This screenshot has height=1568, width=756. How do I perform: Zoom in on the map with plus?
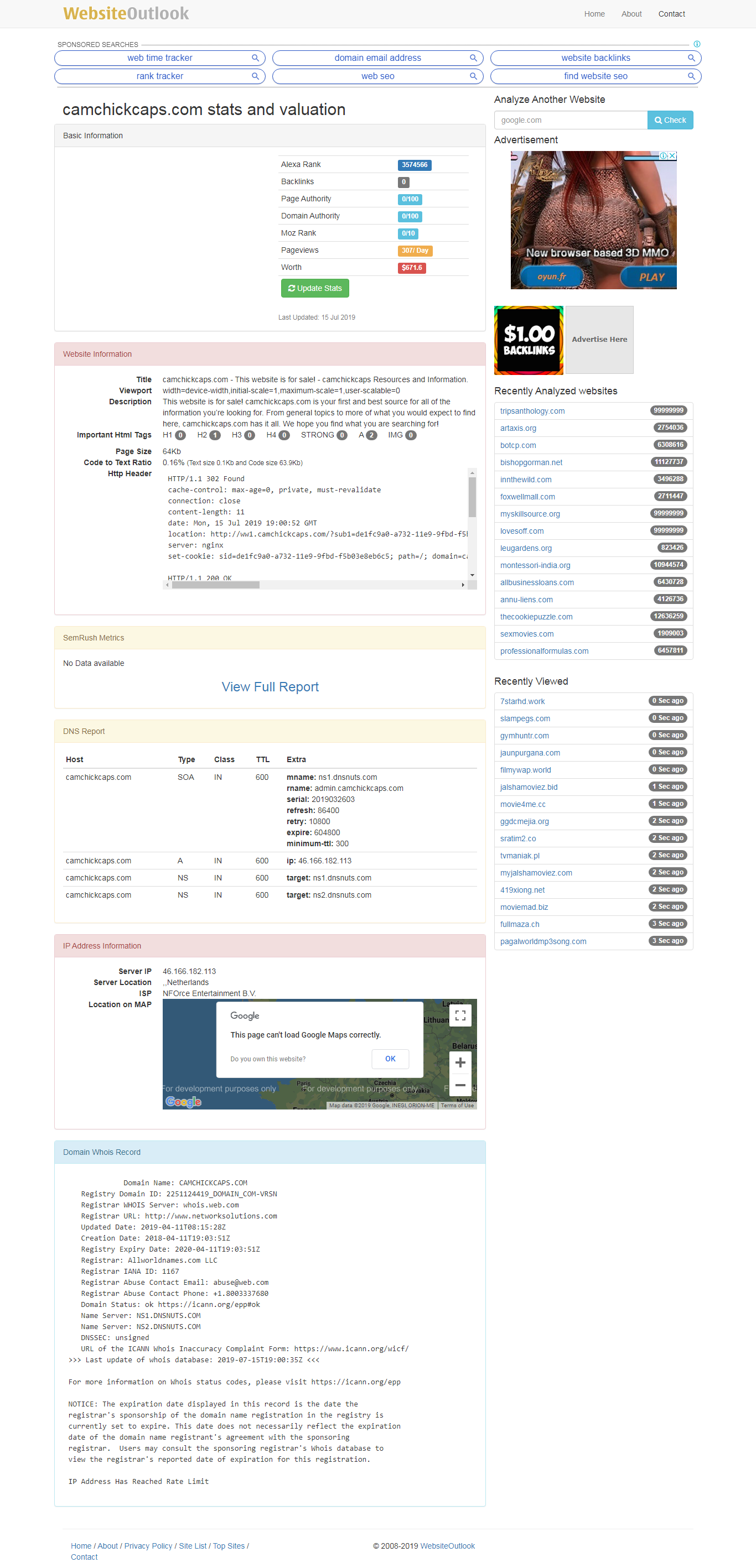coord(460,1063)
